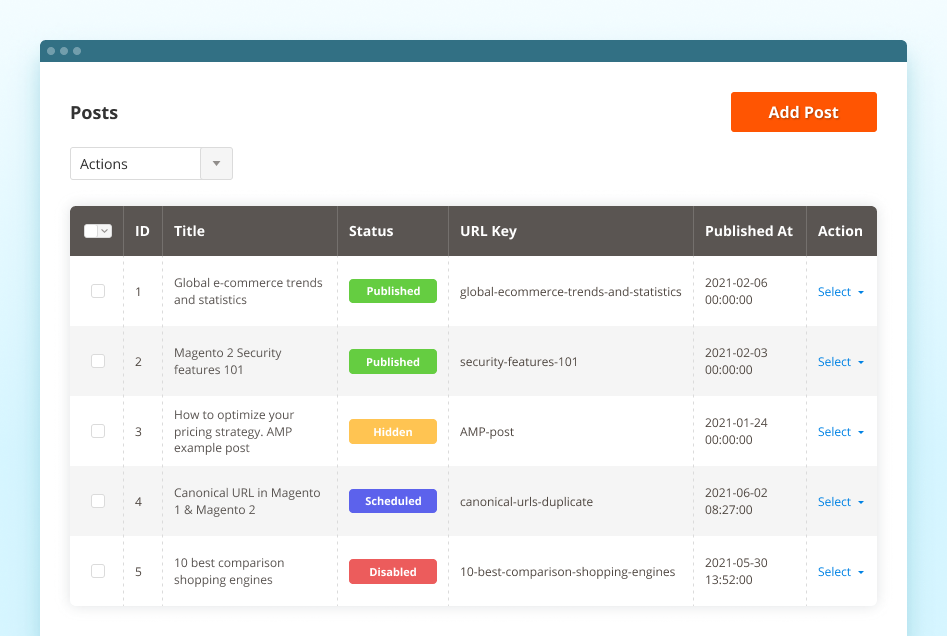Click the Title column header

189,230
